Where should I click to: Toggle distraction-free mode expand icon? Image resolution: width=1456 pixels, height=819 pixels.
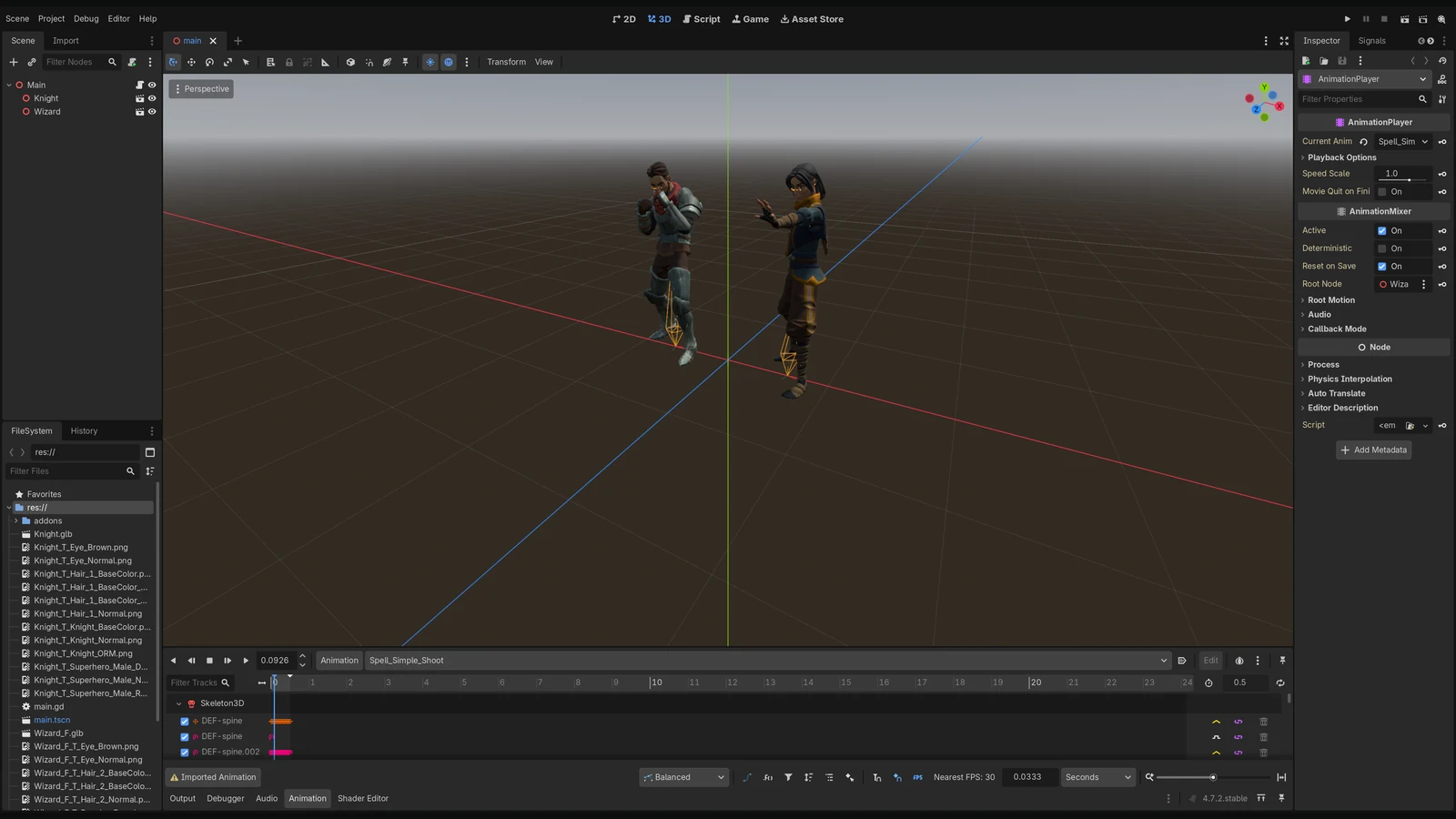coord(1284,41)
